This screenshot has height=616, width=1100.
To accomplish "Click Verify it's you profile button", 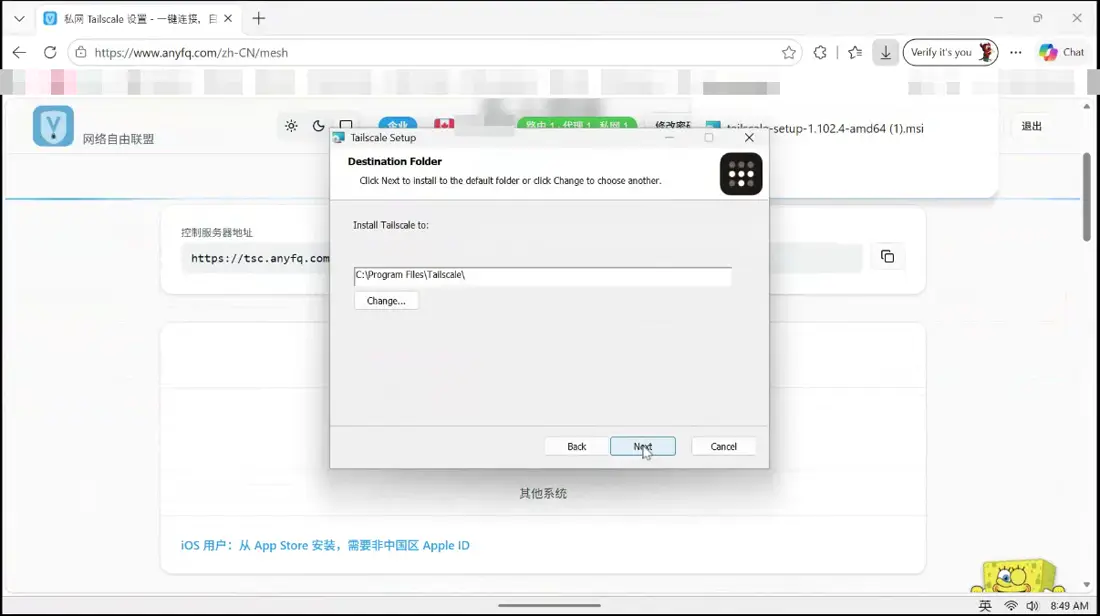I will [951, 53].
